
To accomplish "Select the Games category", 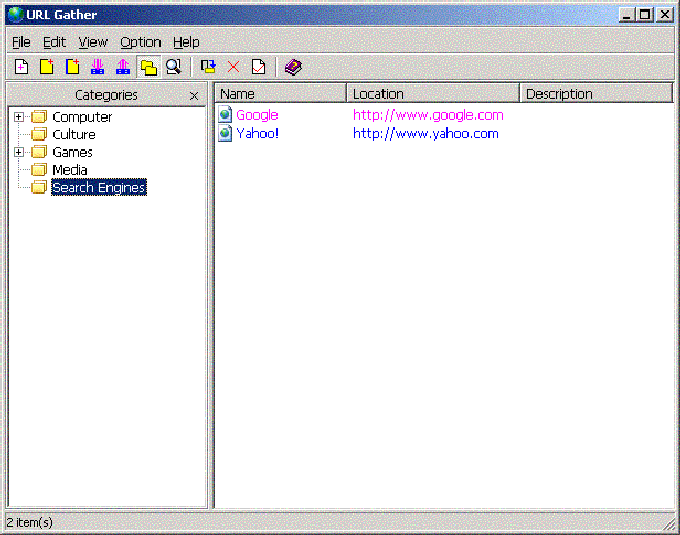I will pos(72,153).
